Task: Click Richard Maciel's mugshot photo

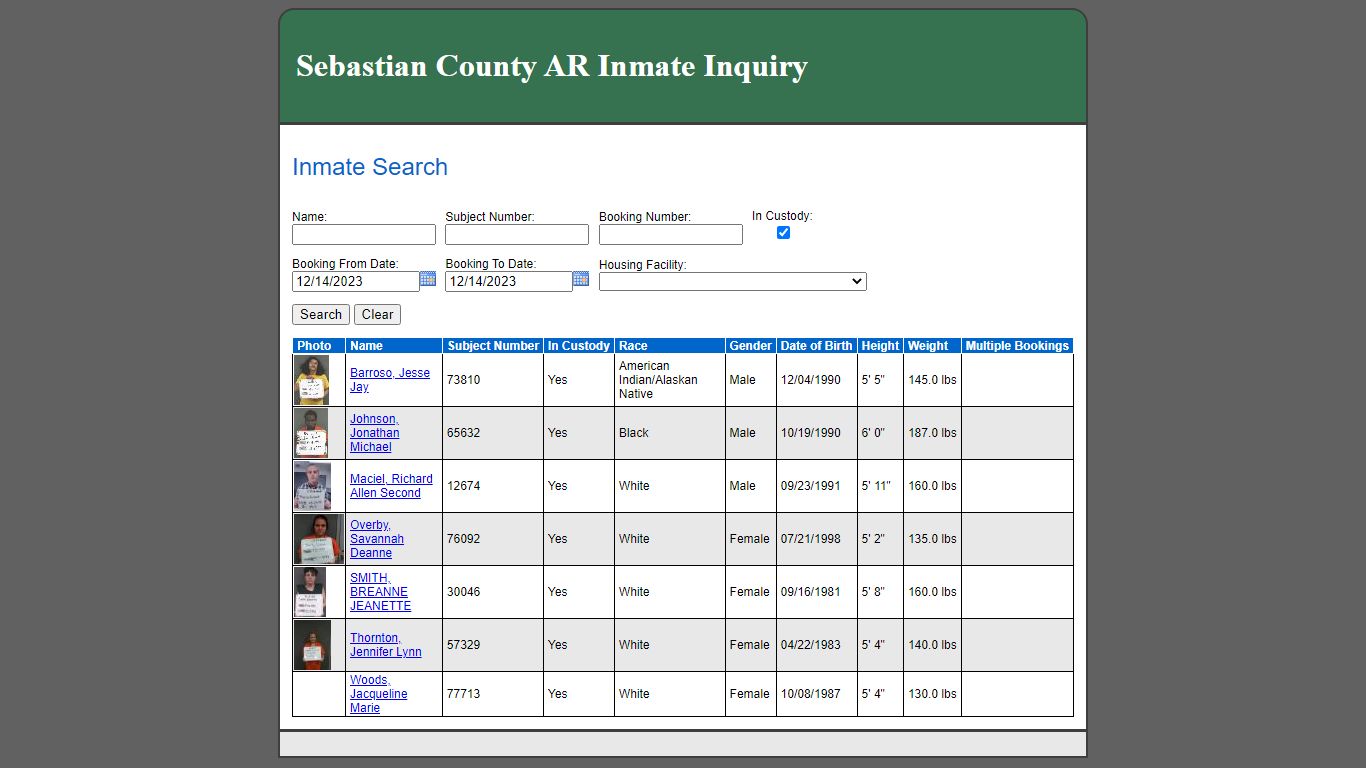Action: tap(312, 486)
